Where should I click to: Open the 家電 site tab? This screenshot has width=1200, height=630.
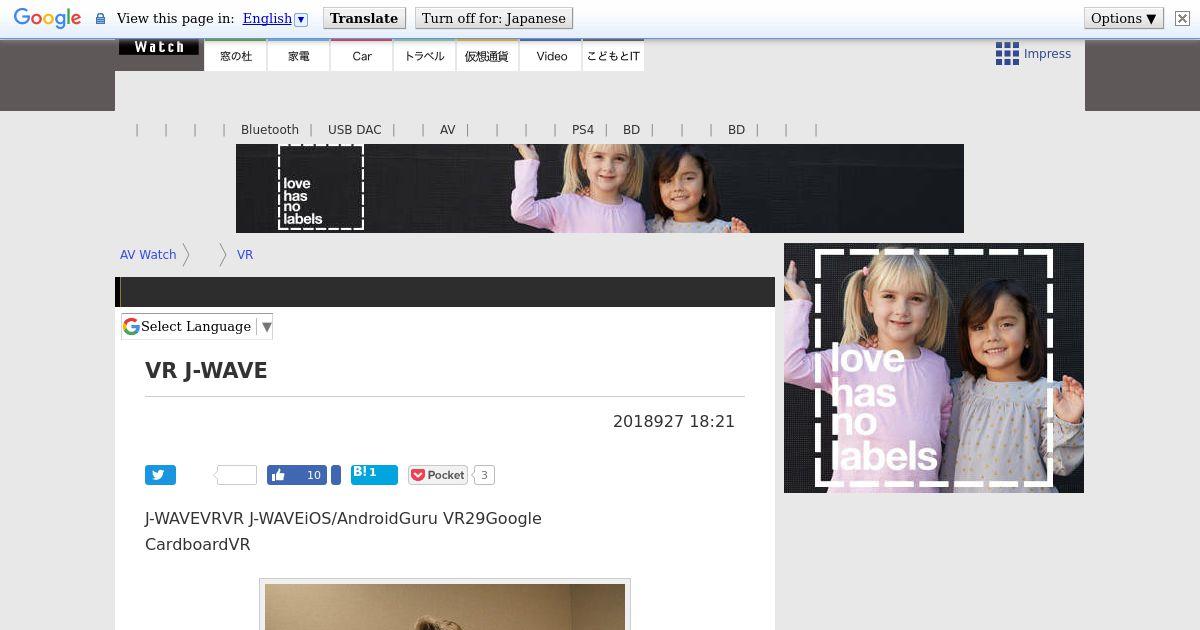299,56
